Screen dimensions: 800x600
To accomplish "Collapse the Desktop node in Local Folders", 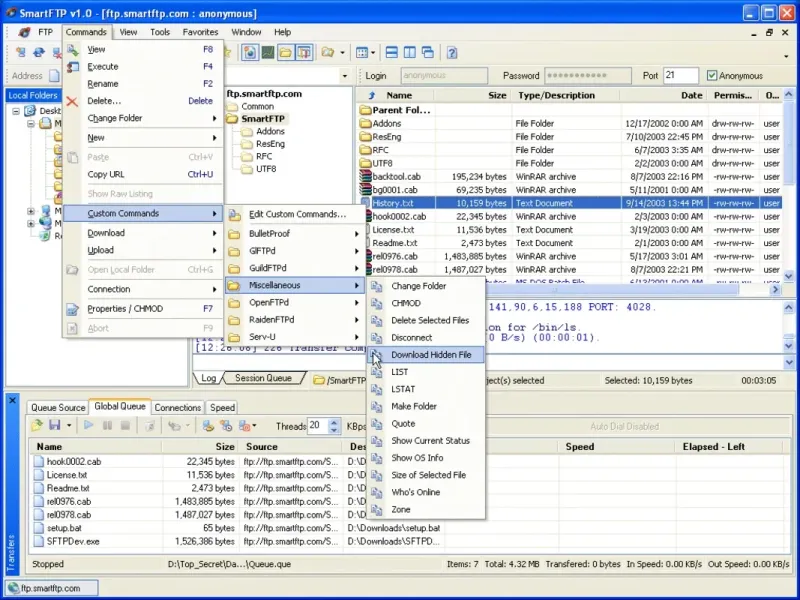I will point(17,111).
